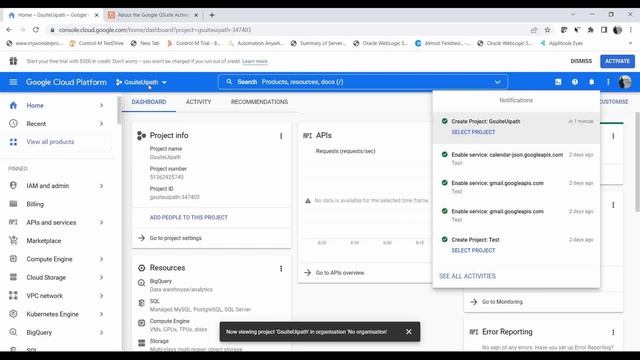The image size is (640, 360).
Task: Open a new browser tab
Action: (x=212, y=15)
